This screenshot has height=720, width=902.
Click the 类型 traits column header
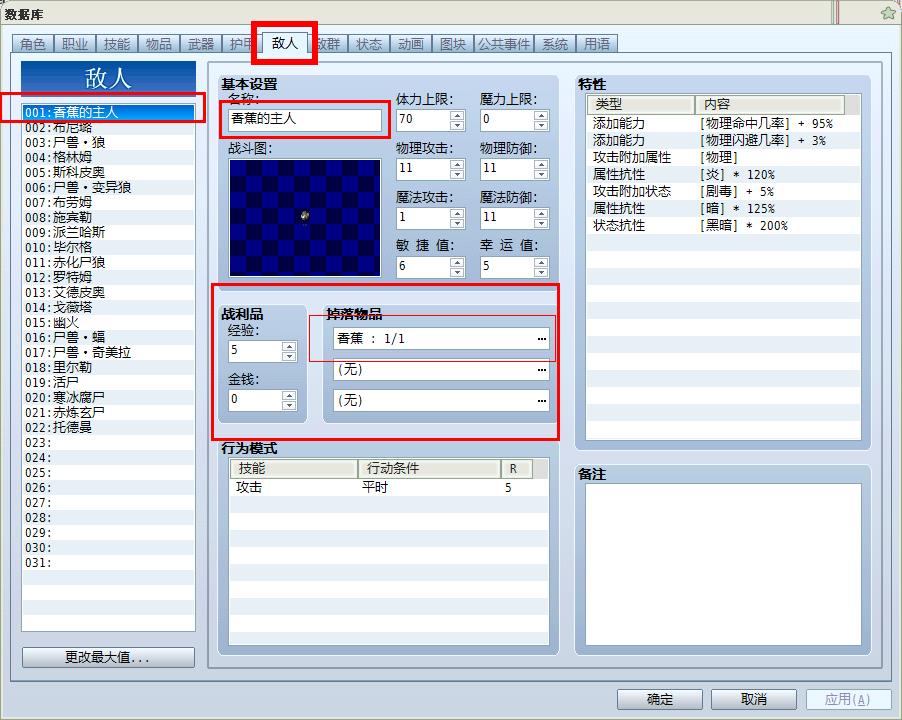641,104
